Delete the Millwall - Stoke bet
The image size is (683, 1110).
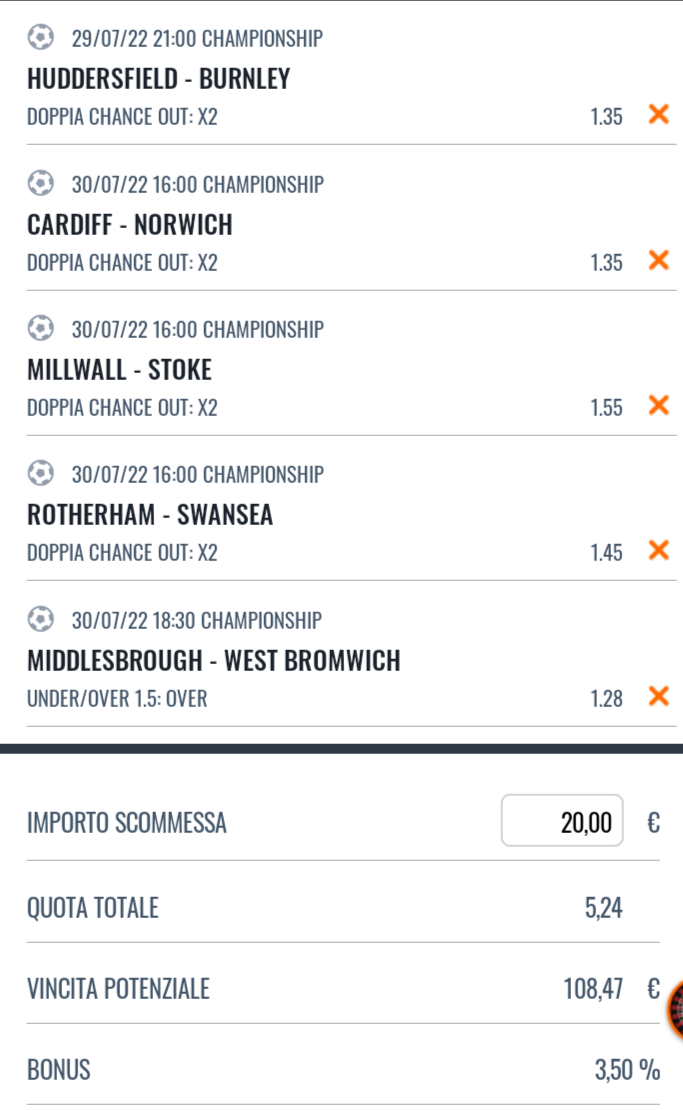point(658,405)
